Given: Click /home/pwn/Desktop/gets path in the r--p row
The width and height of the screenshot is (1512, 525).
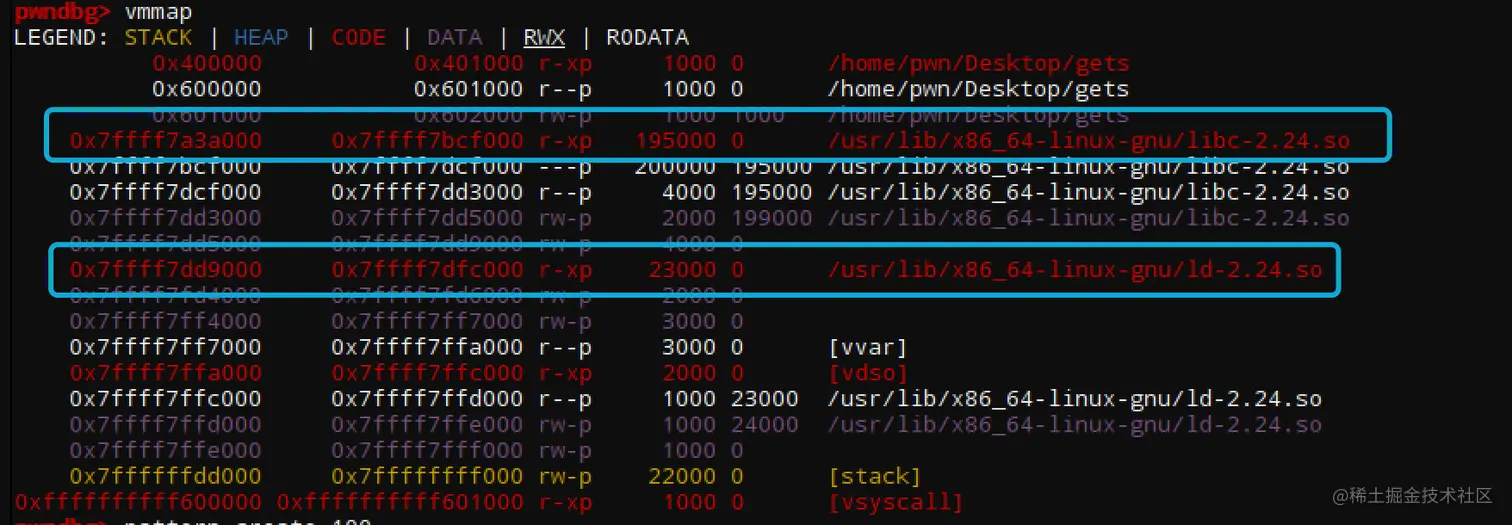Looking at the screenshot, I should [x=979, y=89].
